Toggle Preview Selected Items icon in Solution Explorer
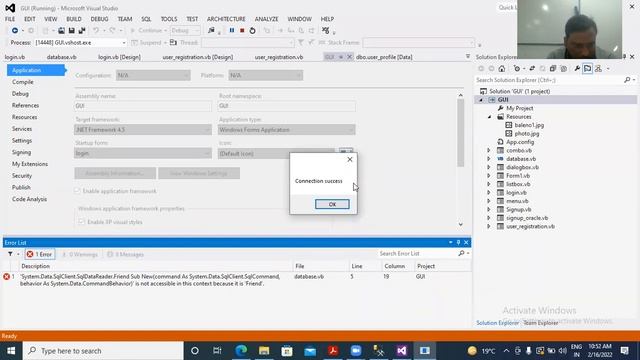 (x=587, y=69)
